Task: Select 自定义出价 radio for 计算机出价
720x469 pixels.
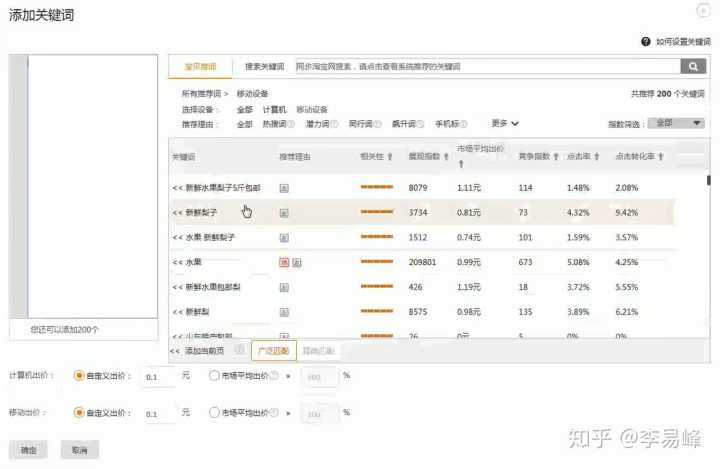Action: pyautogui.click(x=79, y=376)
